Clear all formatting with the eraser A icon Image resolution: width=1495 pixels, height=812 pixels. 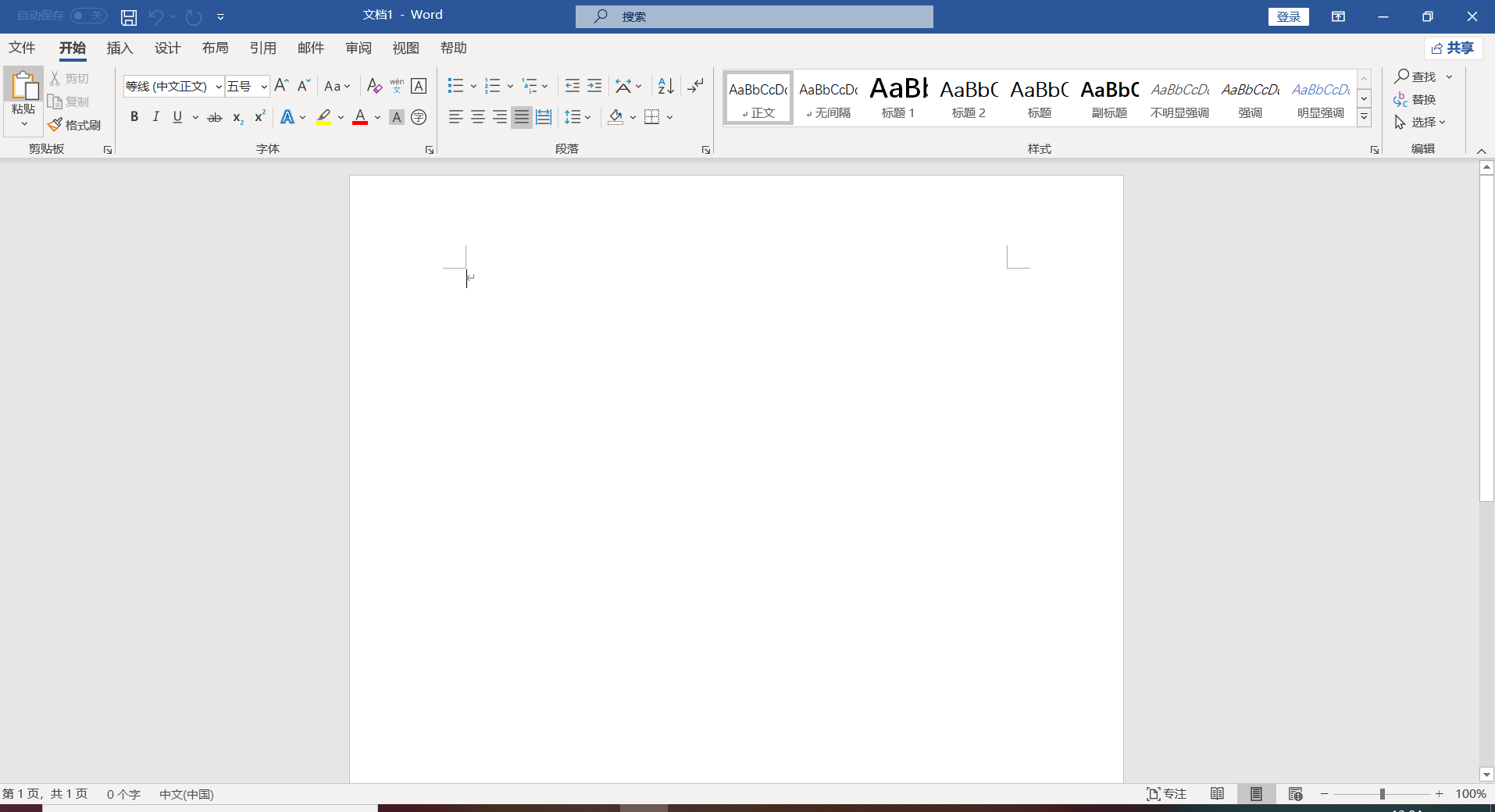coord(374,86)
